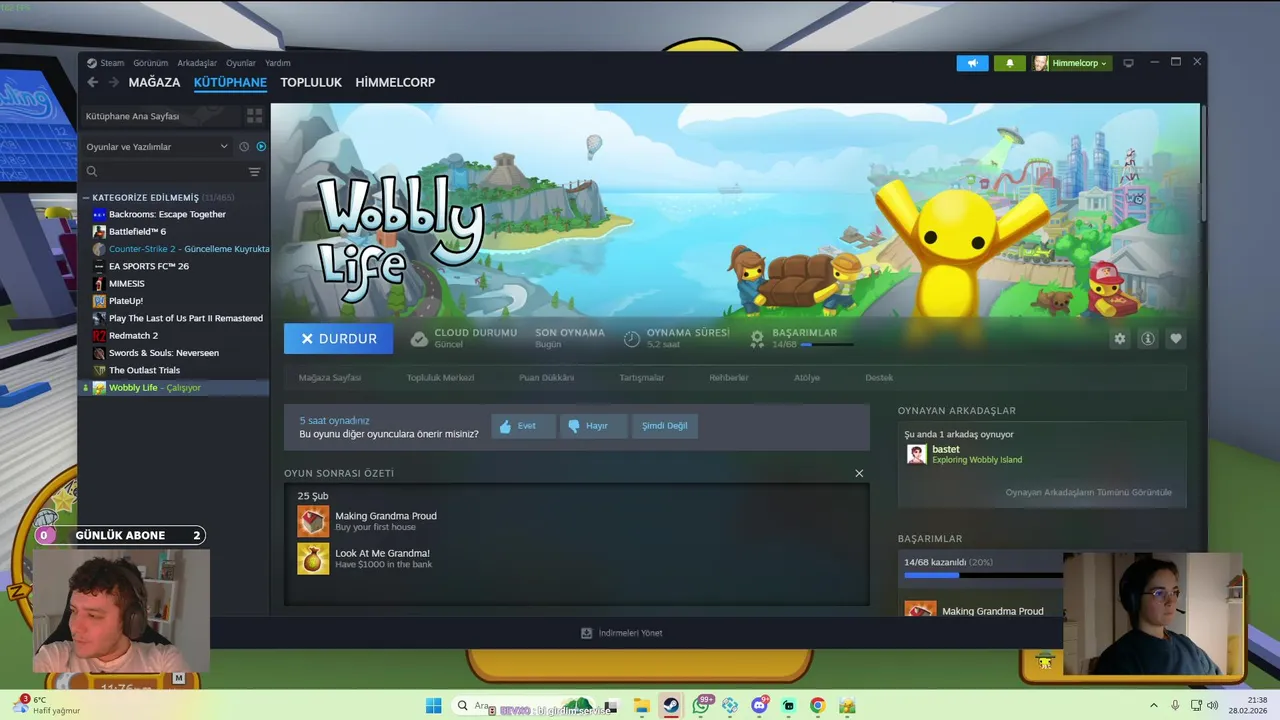Open İndirmeleri Yönet

[x=622, y=633]
